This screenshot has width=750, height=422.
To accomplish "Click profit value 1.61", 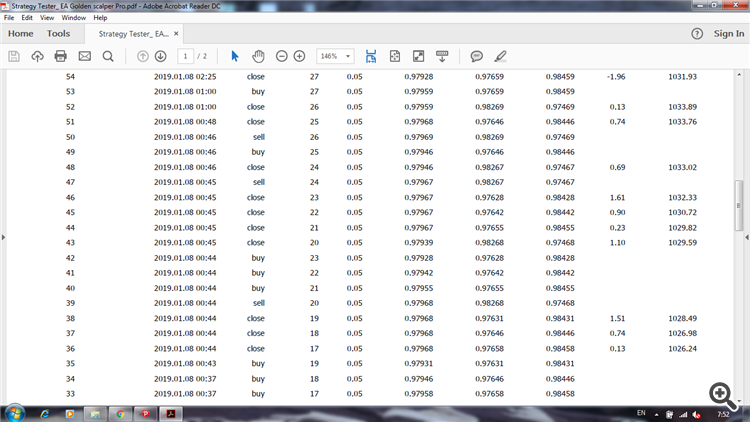I will point(618,198).
